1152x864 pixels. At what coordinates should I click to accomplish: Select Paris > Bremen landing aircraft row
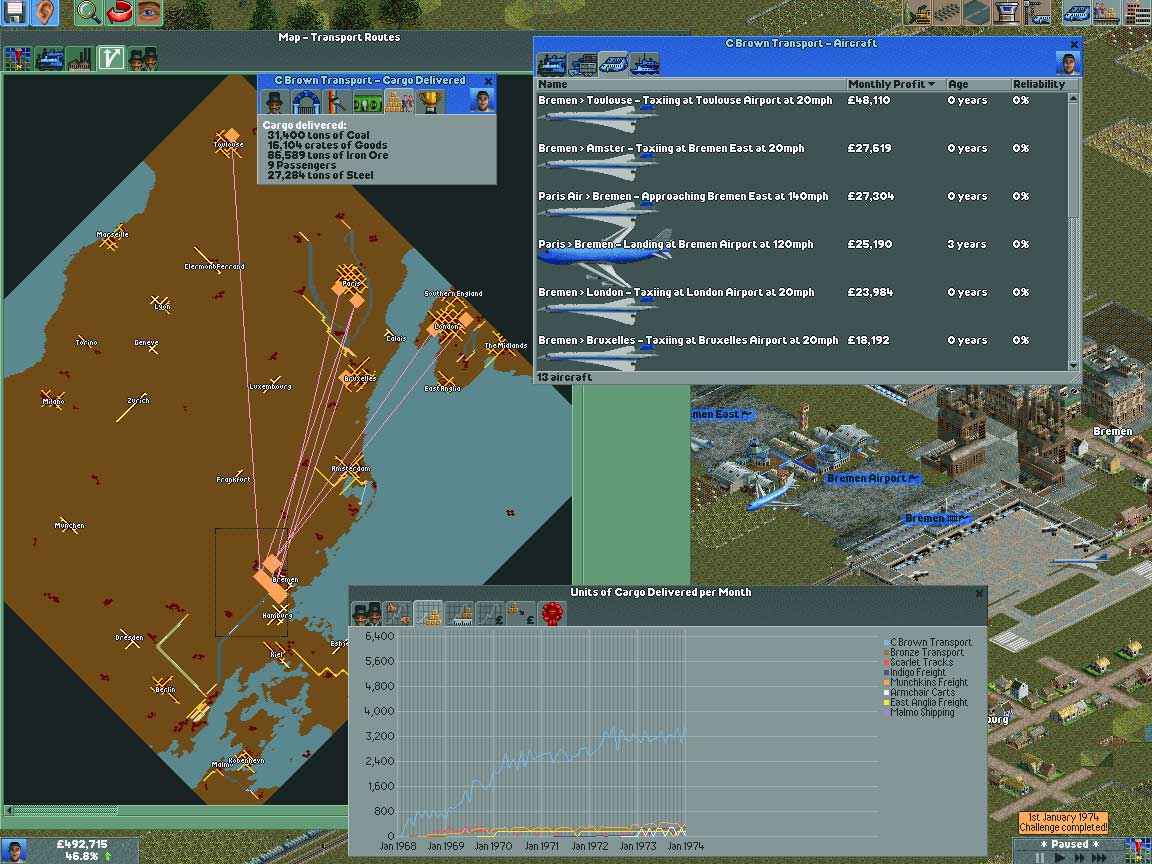click(801, 261)
